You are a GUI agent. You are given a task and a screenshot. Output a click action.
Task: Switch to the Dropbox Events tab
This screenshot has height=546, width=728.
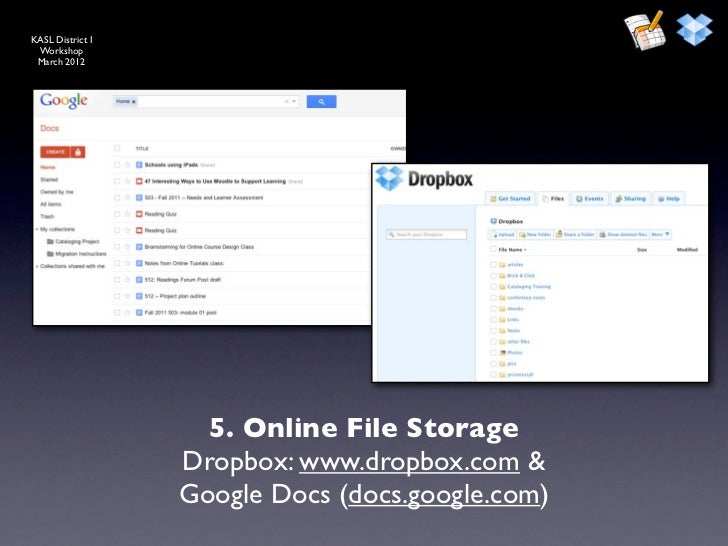tap(590, 199)
